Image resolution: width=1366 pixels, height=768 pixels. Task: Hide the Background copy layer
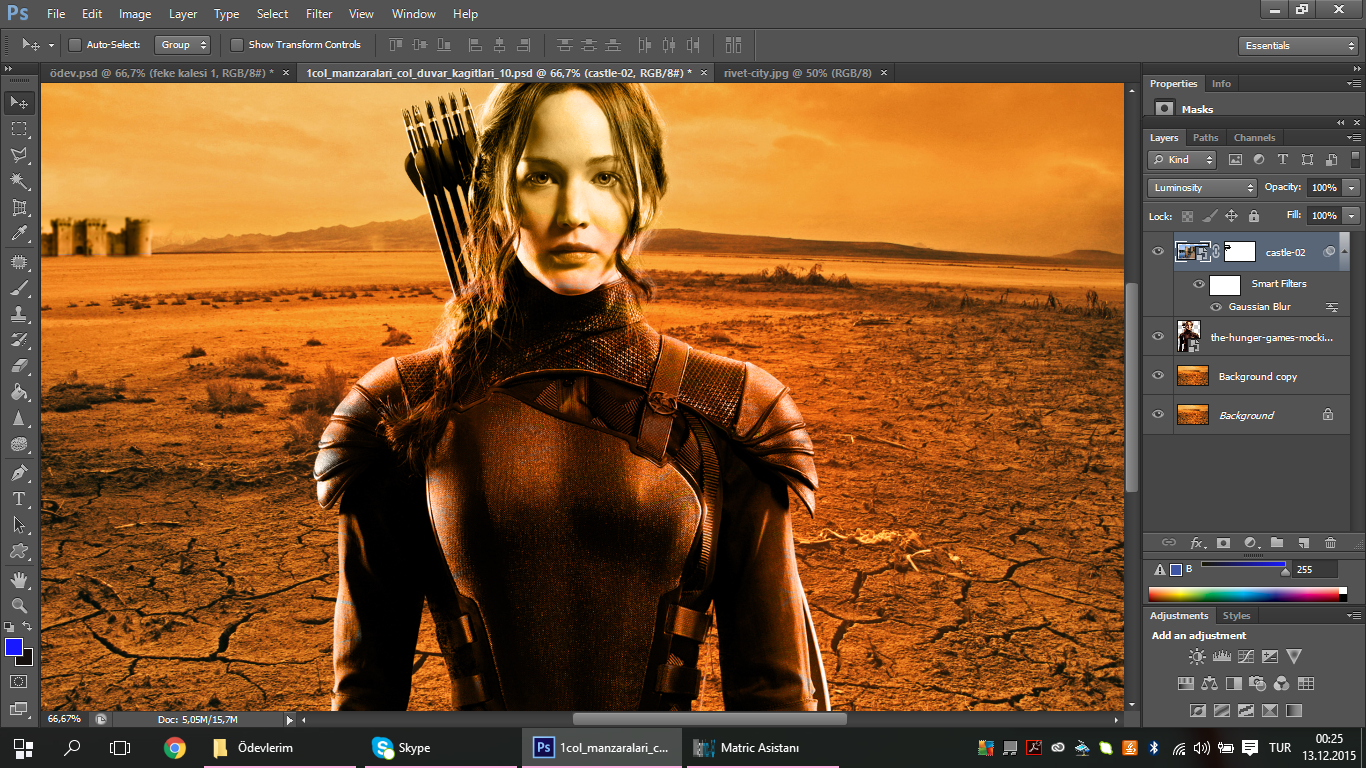1158,376
